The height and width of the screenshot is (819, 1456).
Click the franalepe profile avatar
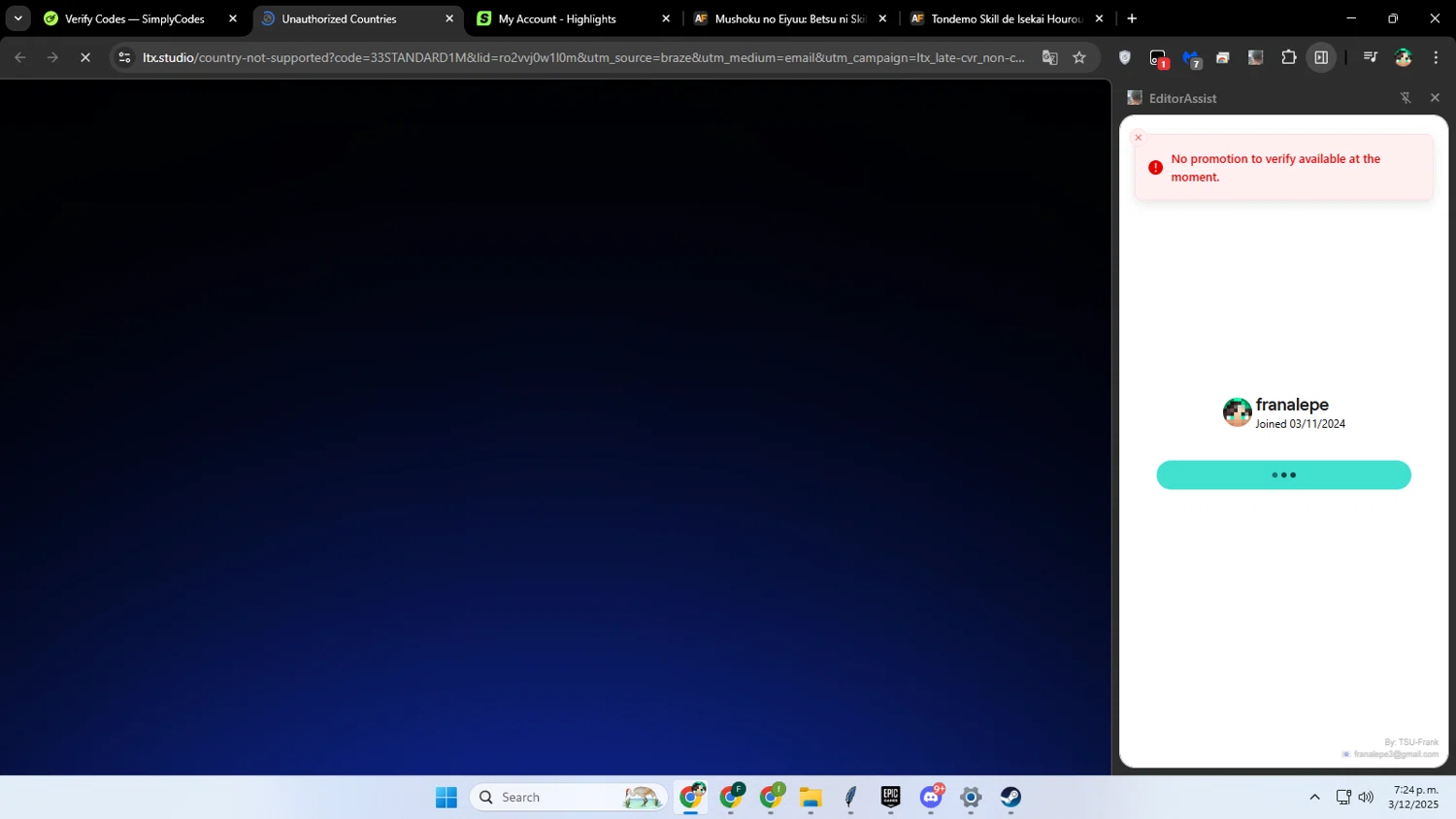pos(1237,412)
